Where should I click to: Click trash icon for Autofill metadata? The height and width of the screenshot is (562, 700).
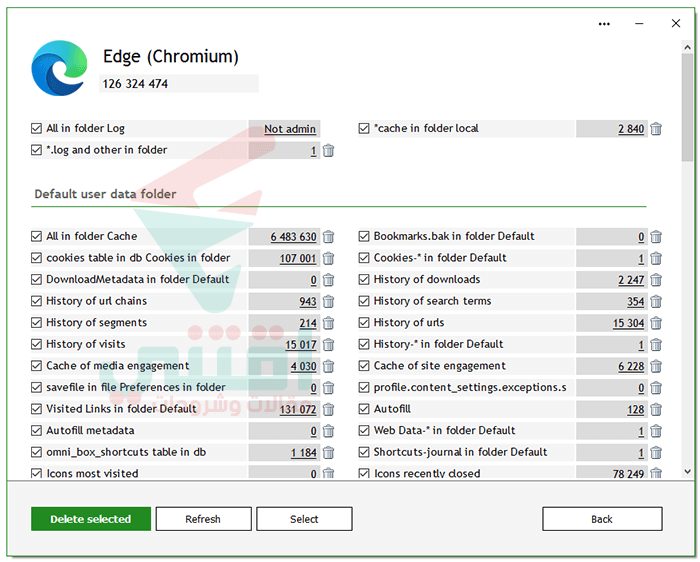click(328, 431)
